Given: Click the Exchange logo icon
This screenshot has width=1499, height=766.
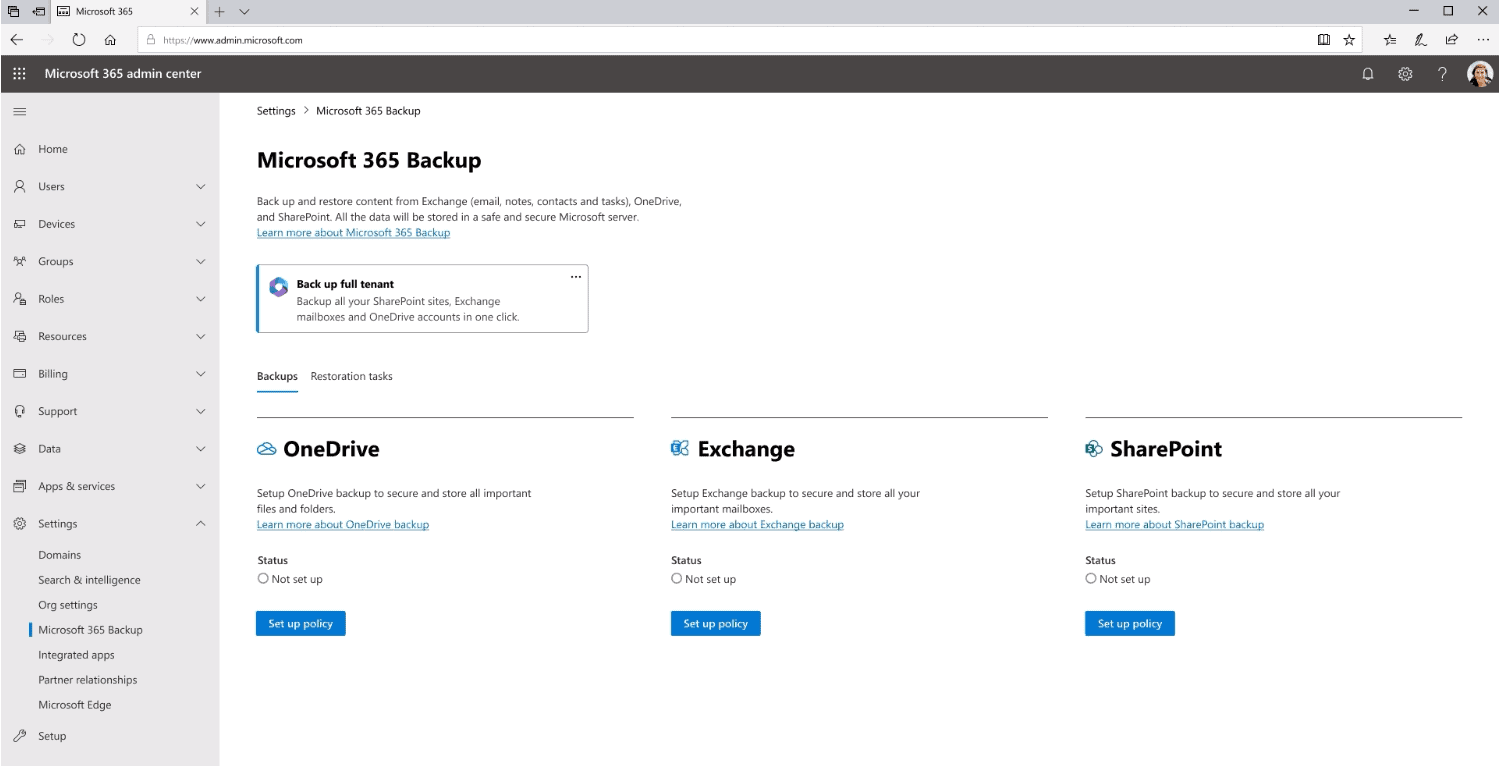Looking at the screenshot, I should tap(680, 449).
